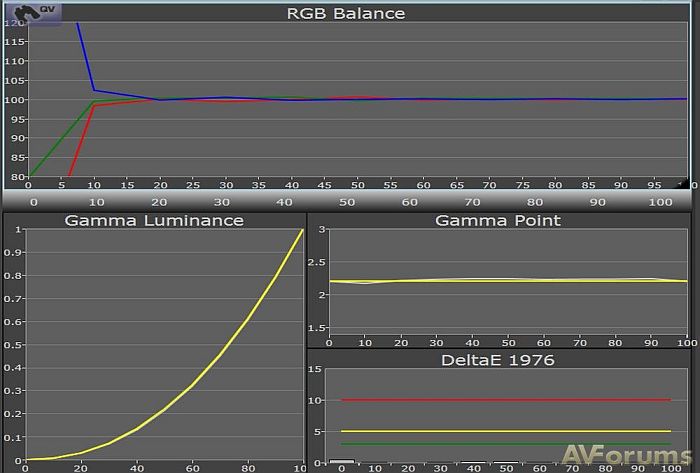Screen dimensions: 700x473
Task: Open the Gamma Point panel heading
Action: click(498, 220)
